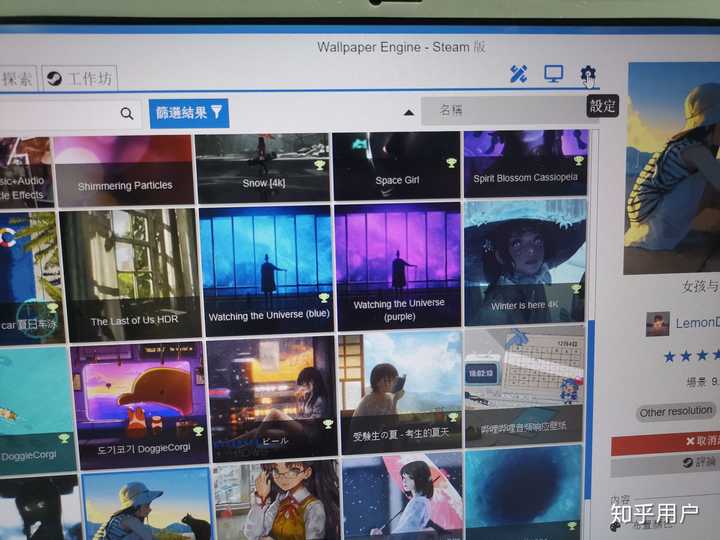Screen dimensions: 720x540
Task: Click trophy icon on 受験生の夏 tile
Action: pos(453,416)
